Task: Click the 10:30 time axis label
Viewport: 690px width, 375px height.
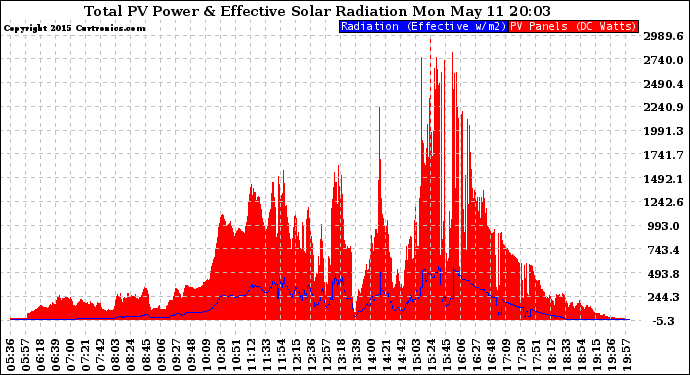Action: pos(221,354)
